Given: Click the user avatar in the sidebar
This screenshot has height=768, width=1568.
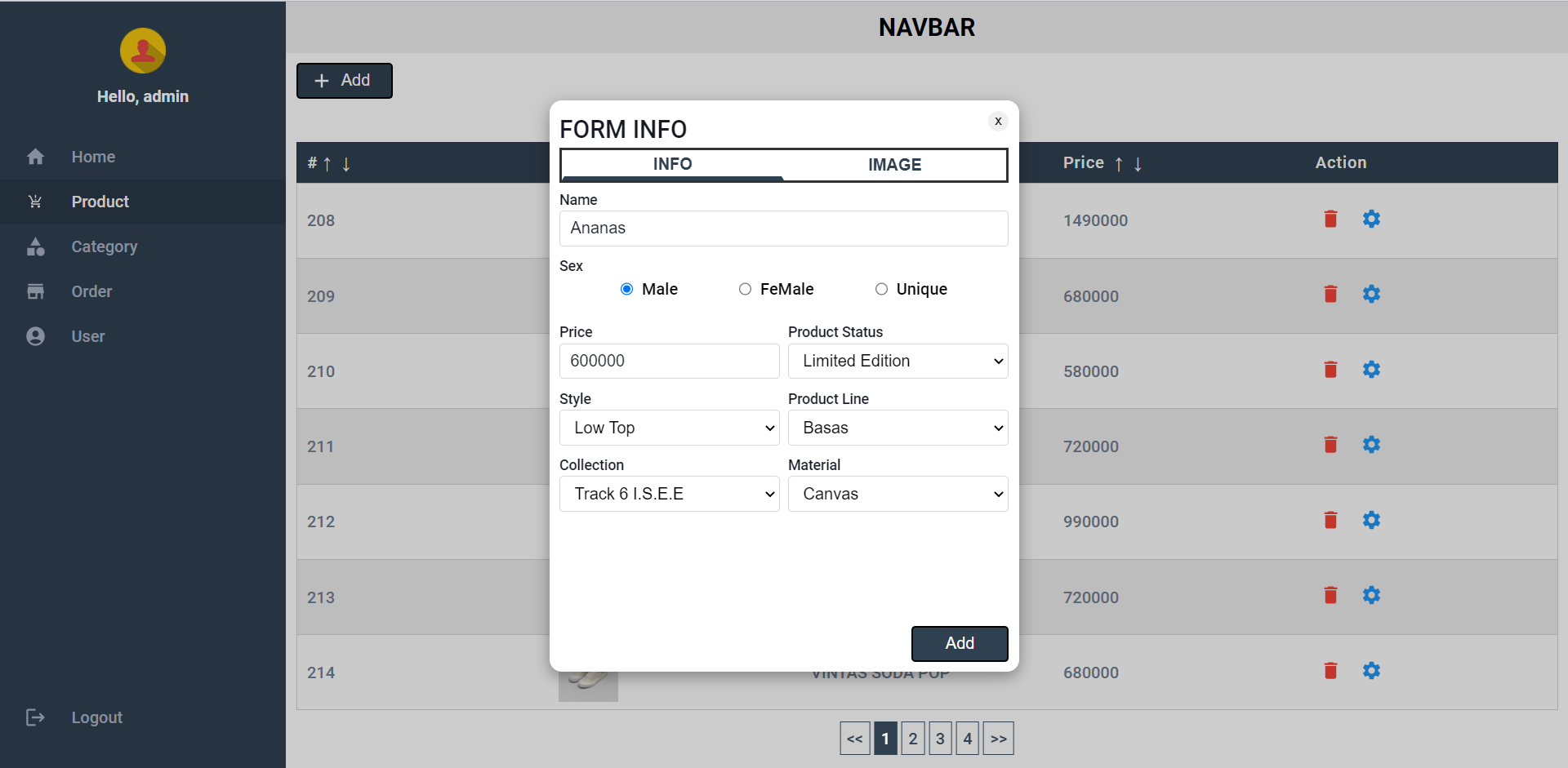Looking at the screenshot, I should coord(142,51).
